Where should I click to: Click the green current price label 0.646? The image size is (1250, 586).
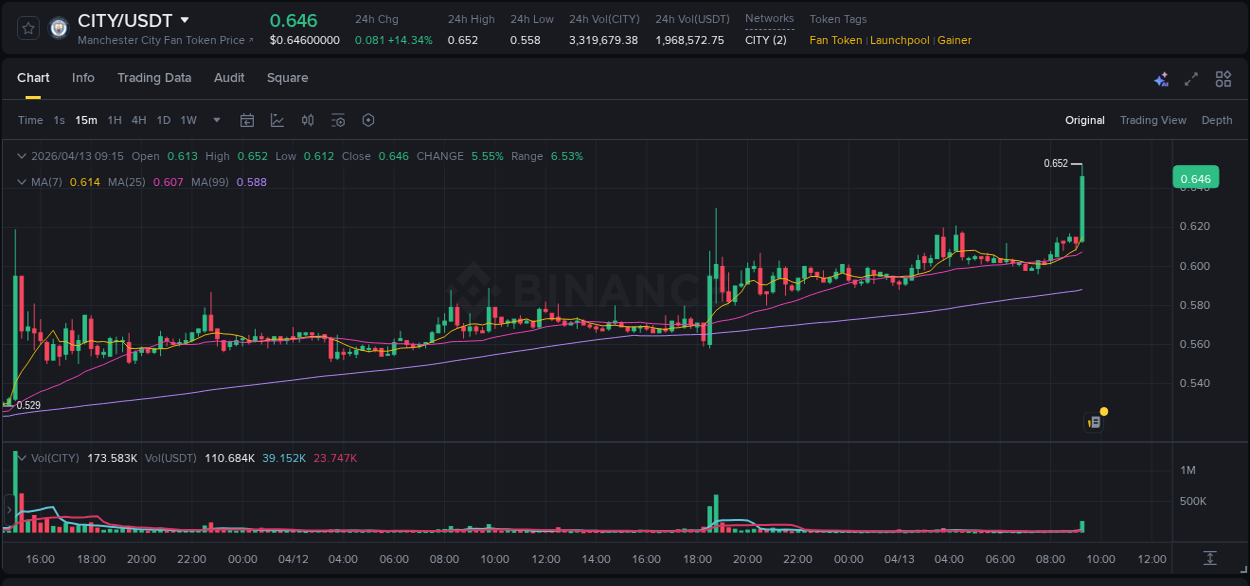[x=1196, y=177]
